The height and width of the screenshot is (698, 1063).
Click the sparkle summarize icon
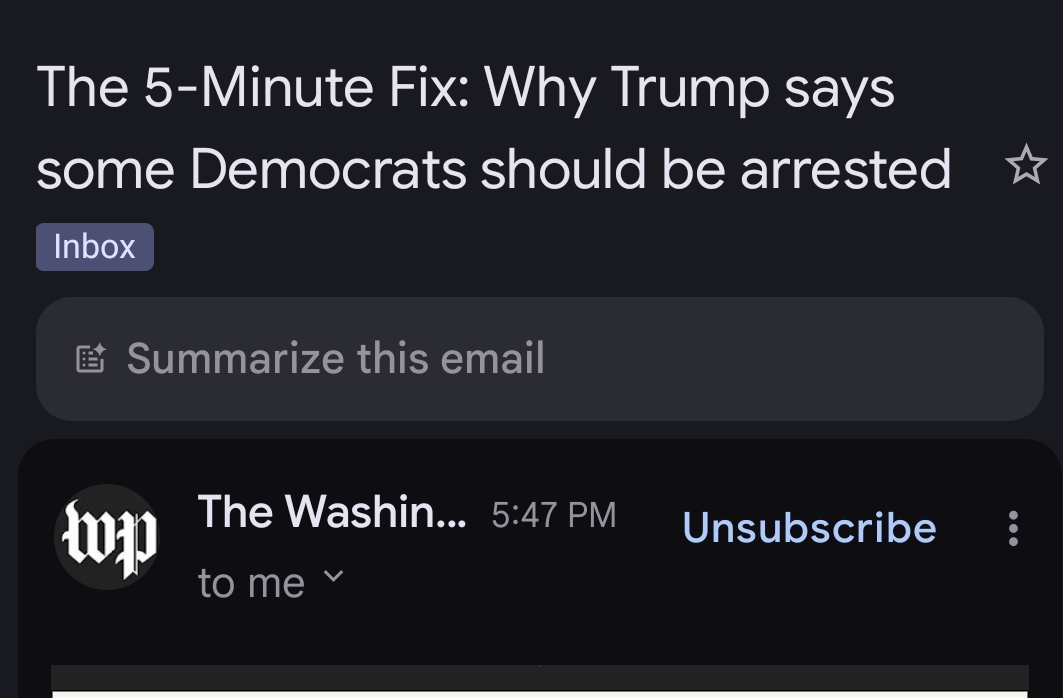(91, 358)
